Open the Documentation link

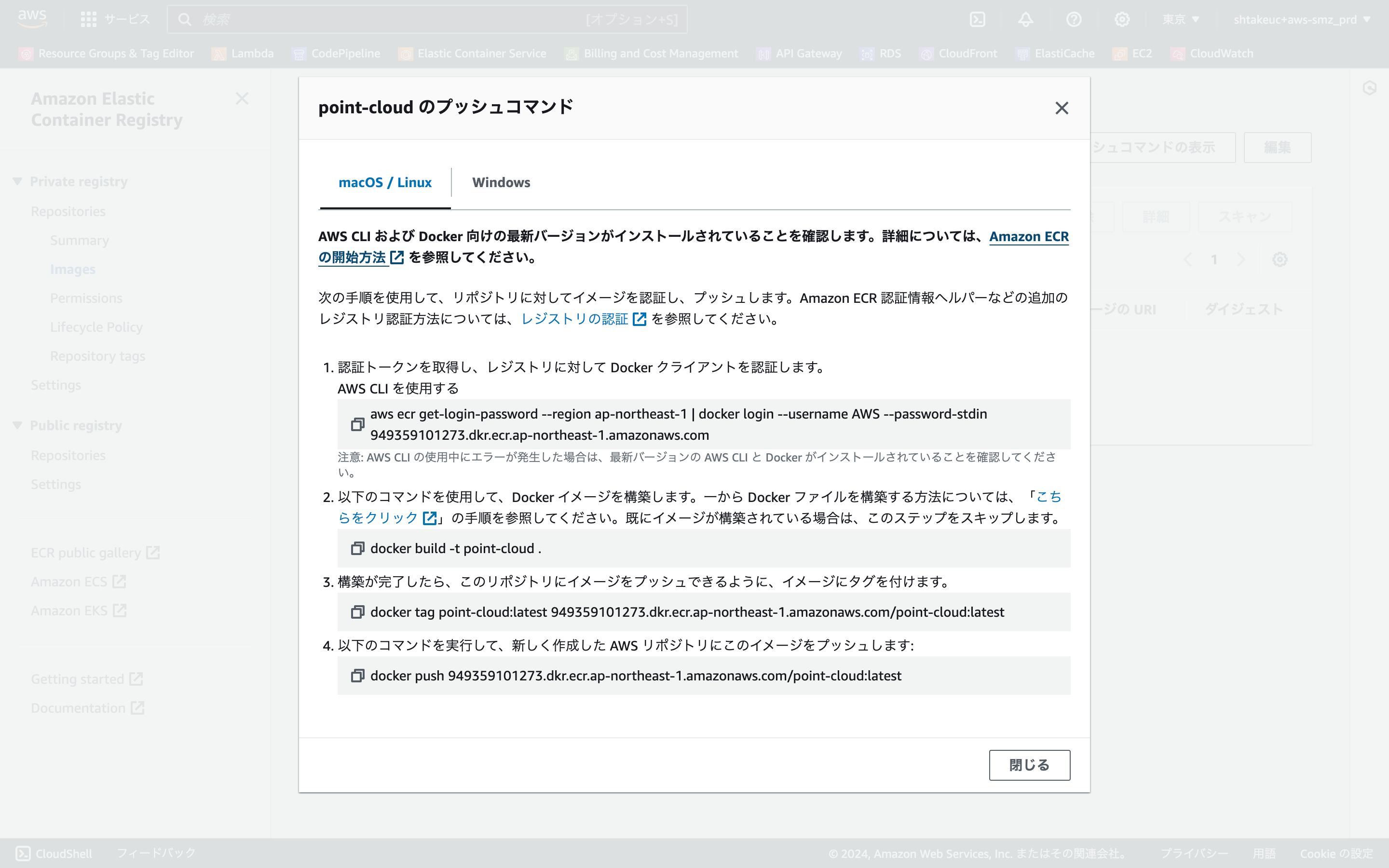click(x=88, y=708)
